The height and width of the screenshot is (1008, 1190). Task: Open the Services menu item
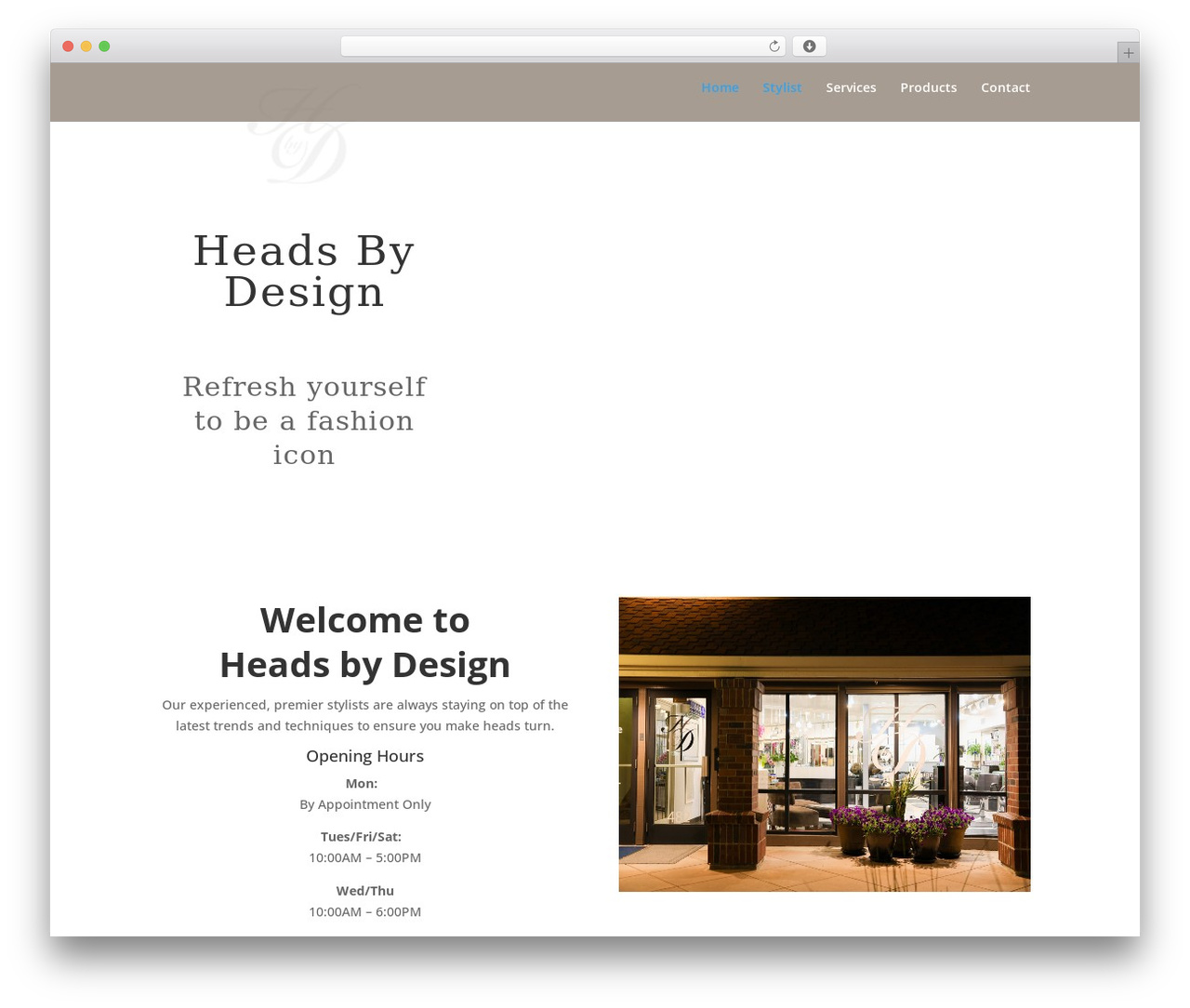pos(851,87)
